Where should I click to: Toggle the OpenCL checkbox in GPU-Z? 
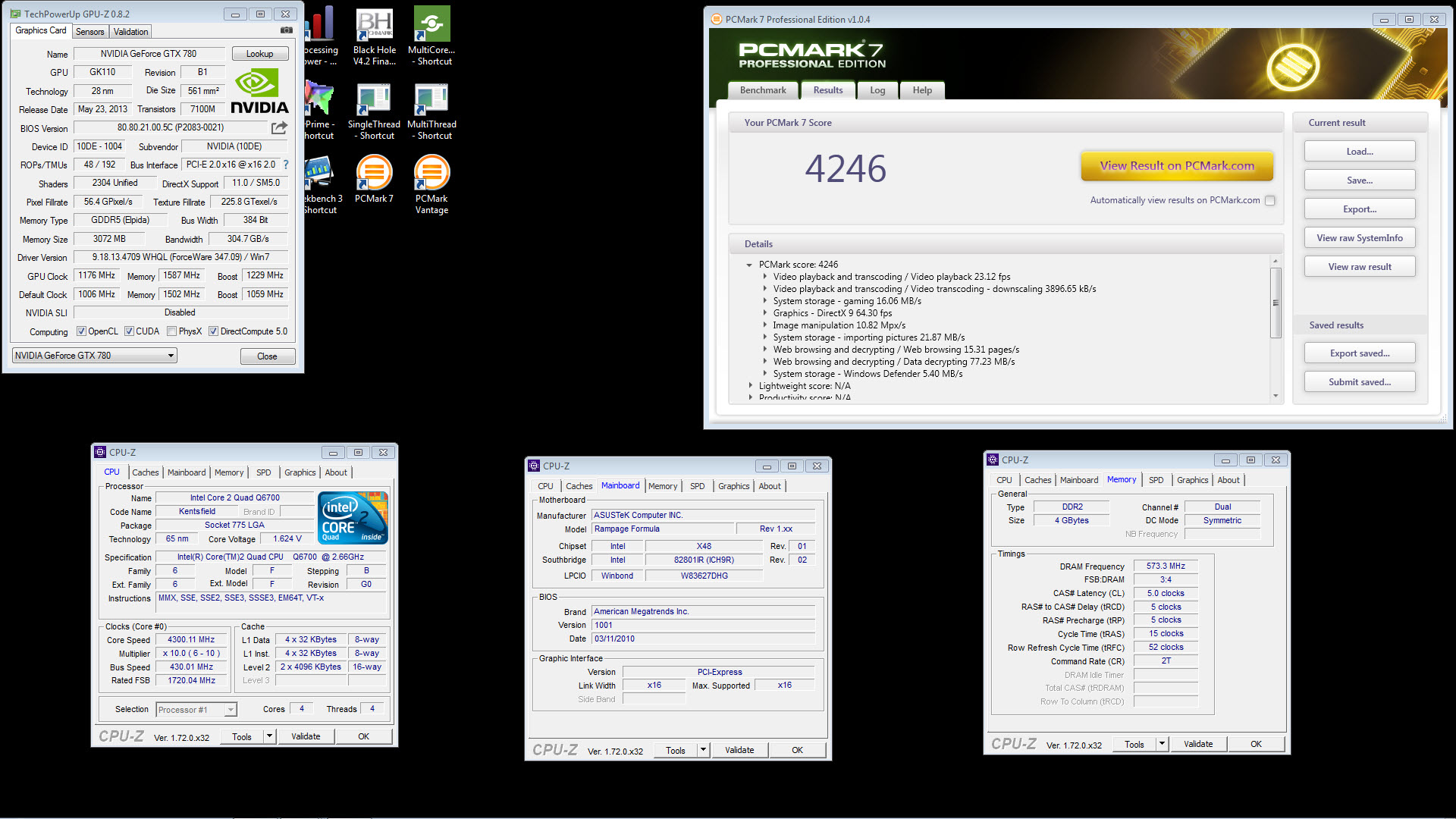pos(82,331)
